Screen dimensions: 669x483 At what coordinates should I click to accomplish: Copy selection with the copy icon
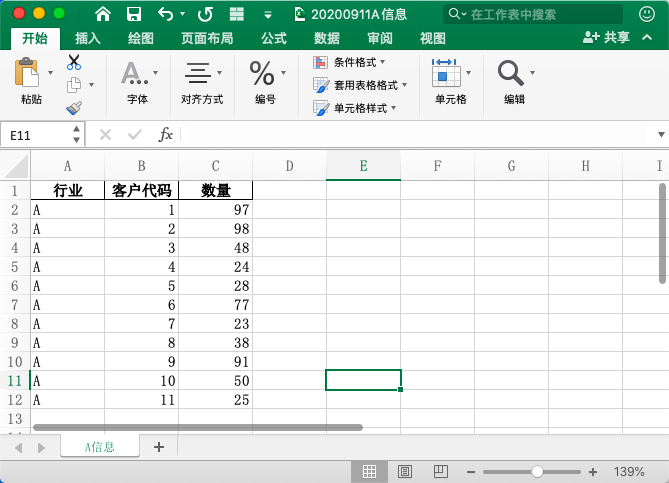point(74,85)
